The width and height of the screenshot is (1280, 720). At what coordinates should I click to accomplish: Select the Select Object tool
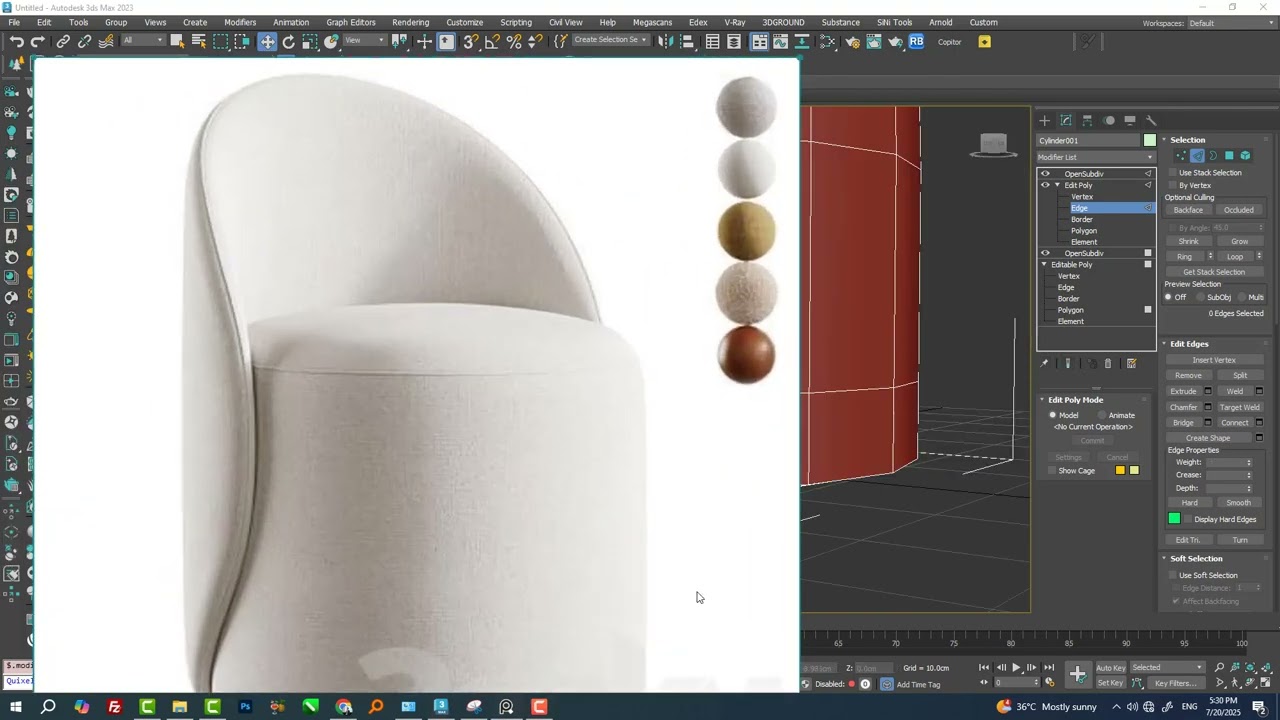[177, 41]
